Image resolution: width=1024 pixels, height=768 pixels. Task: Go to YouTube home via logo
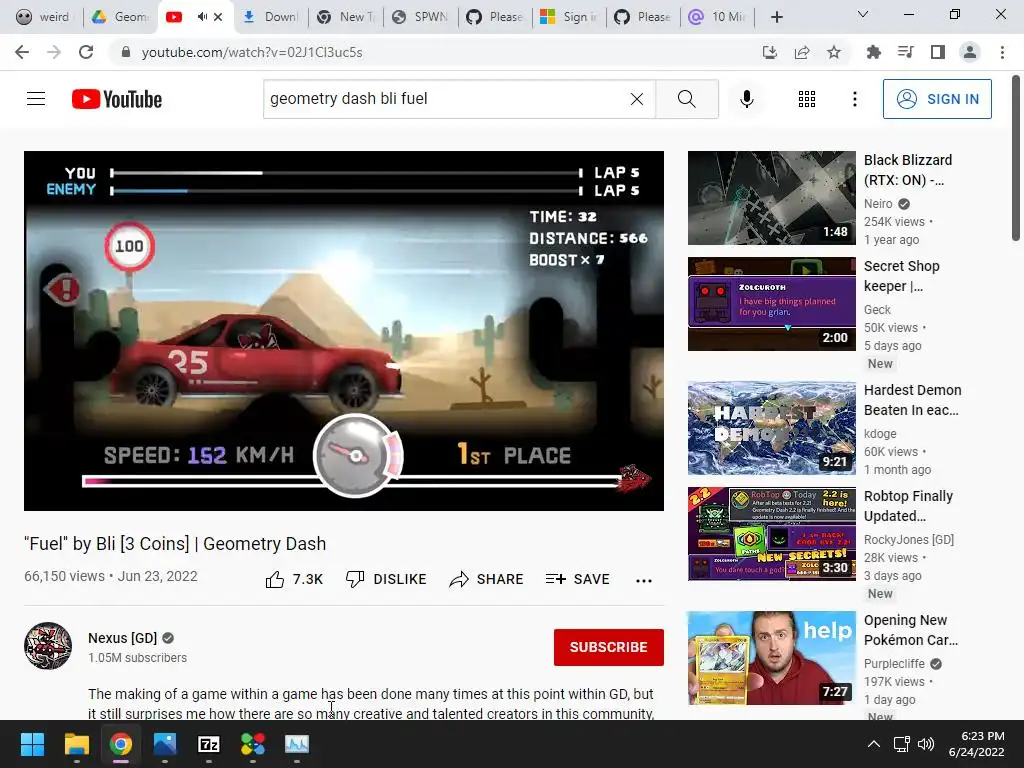[117, 99]
